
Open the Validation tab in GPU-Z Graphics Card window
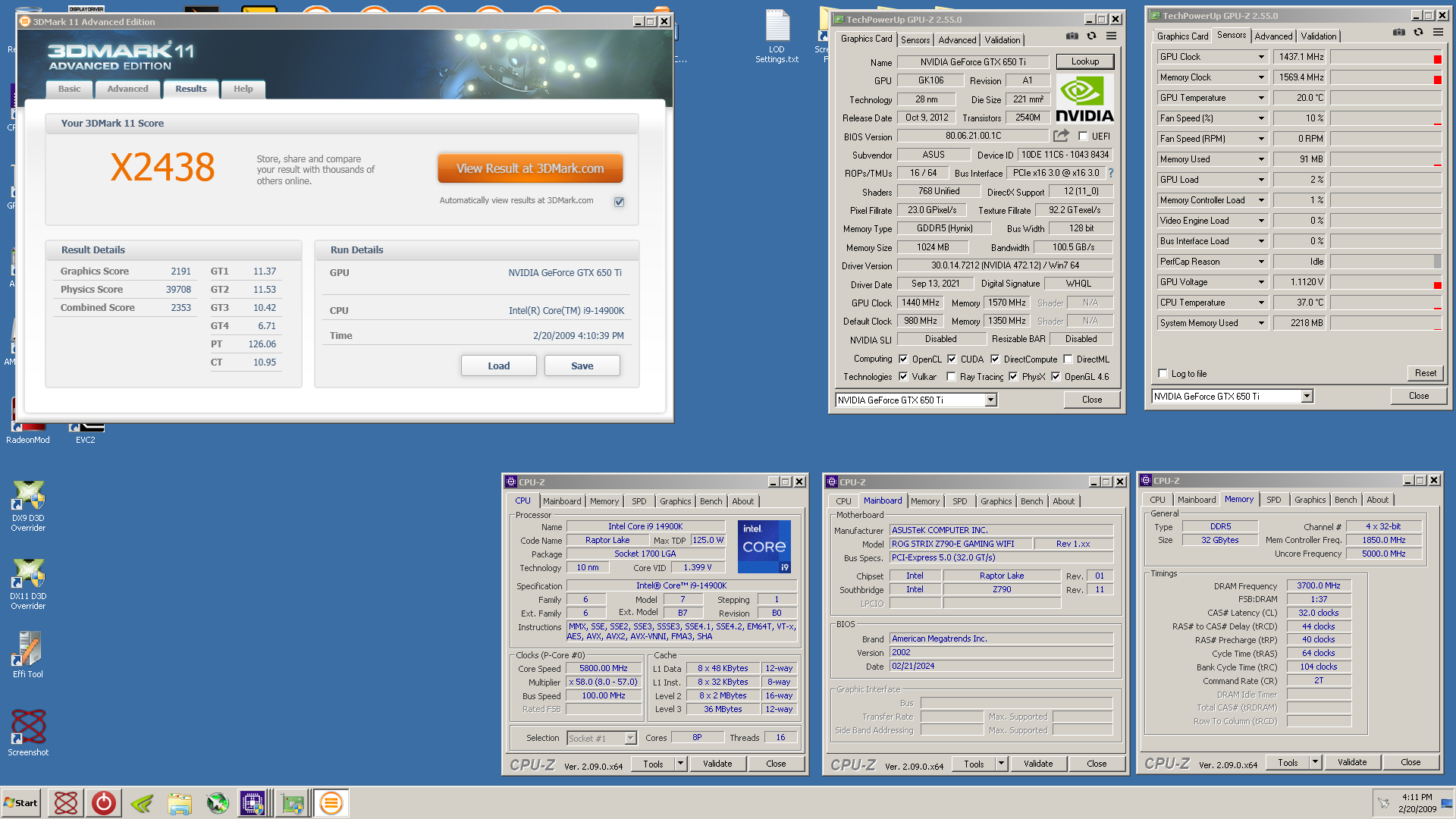[1003, 40]
